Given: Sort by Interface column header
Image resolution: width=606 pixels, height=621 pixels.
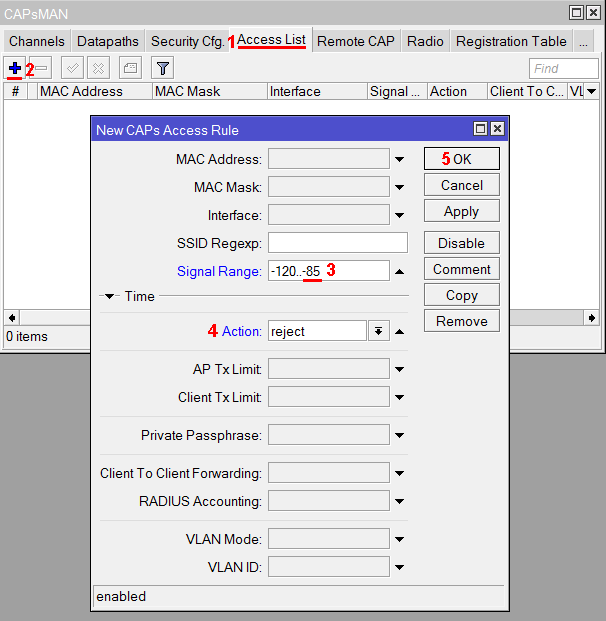Looking at the screenshot, I should click(x=317, y=91).
